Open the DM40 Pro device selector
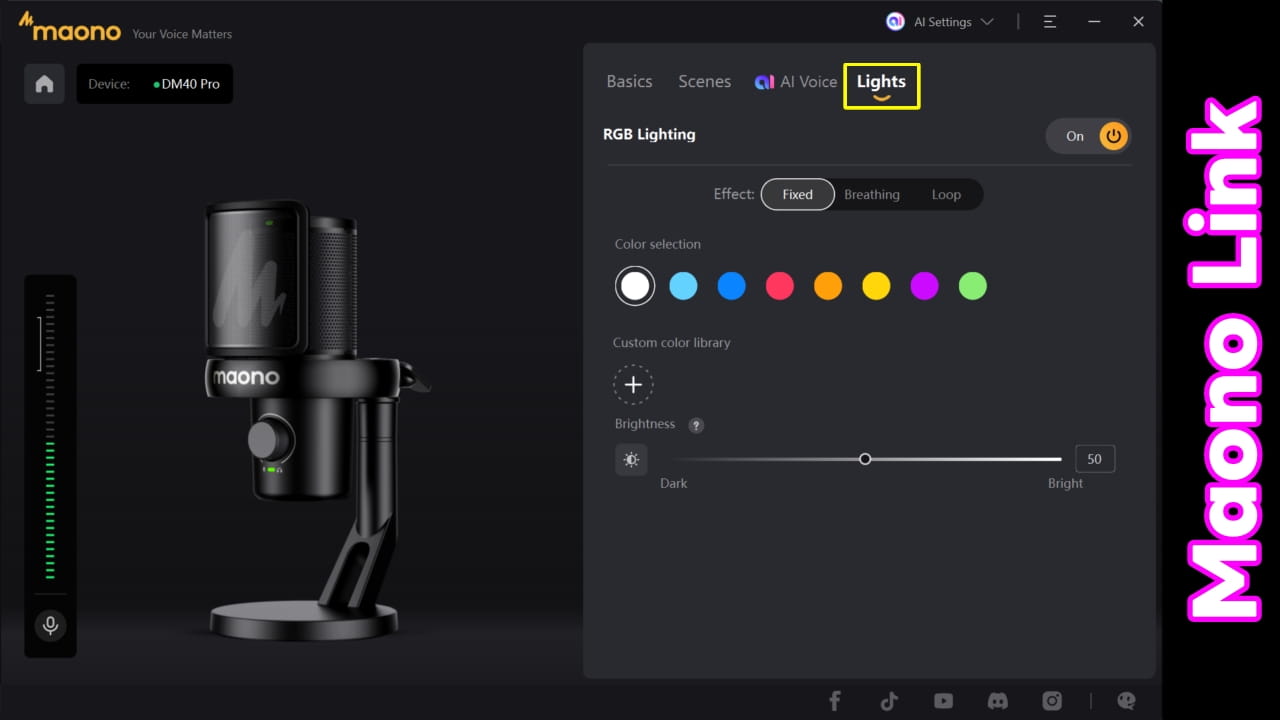Viewport: 1280px width, 720px height. 155,84
